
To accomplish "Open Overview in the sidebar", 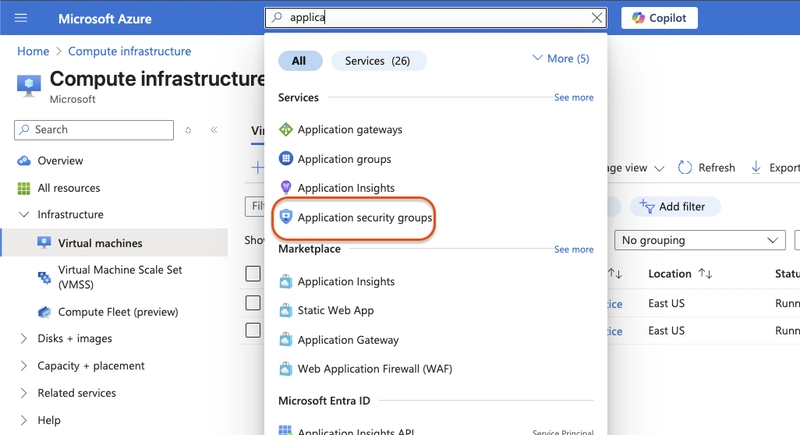I will coord(60,161).
